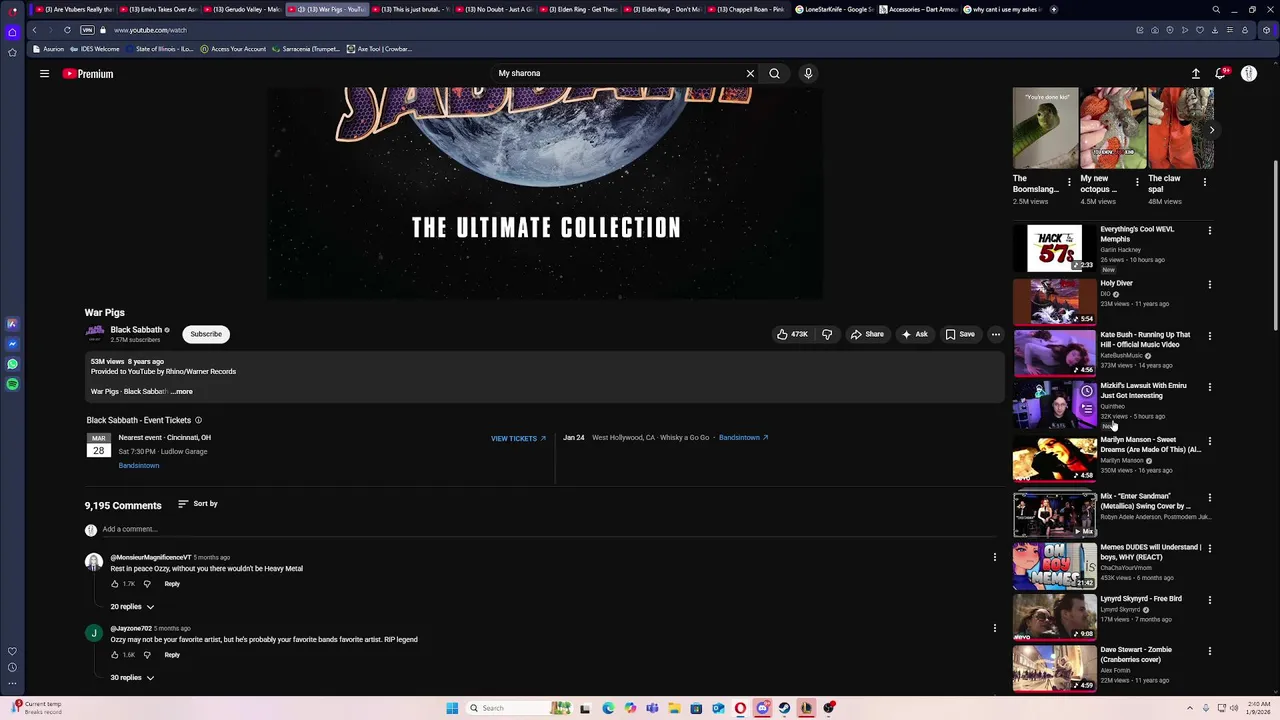Open Discord from the taskbar

pos(762,708)
